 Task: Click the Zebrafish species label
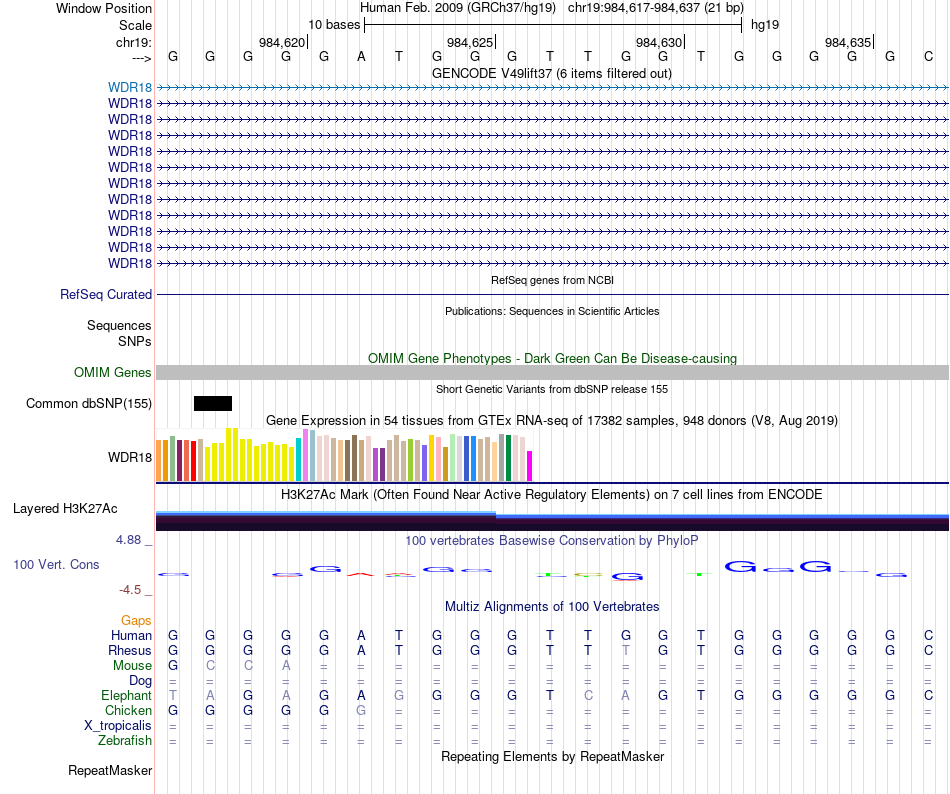click(125, 741)
